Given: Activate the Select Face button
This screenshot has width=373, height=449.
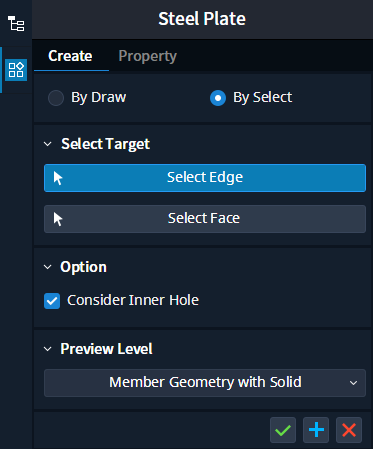Looking at the screenshot, I should (x=205, y=219).
